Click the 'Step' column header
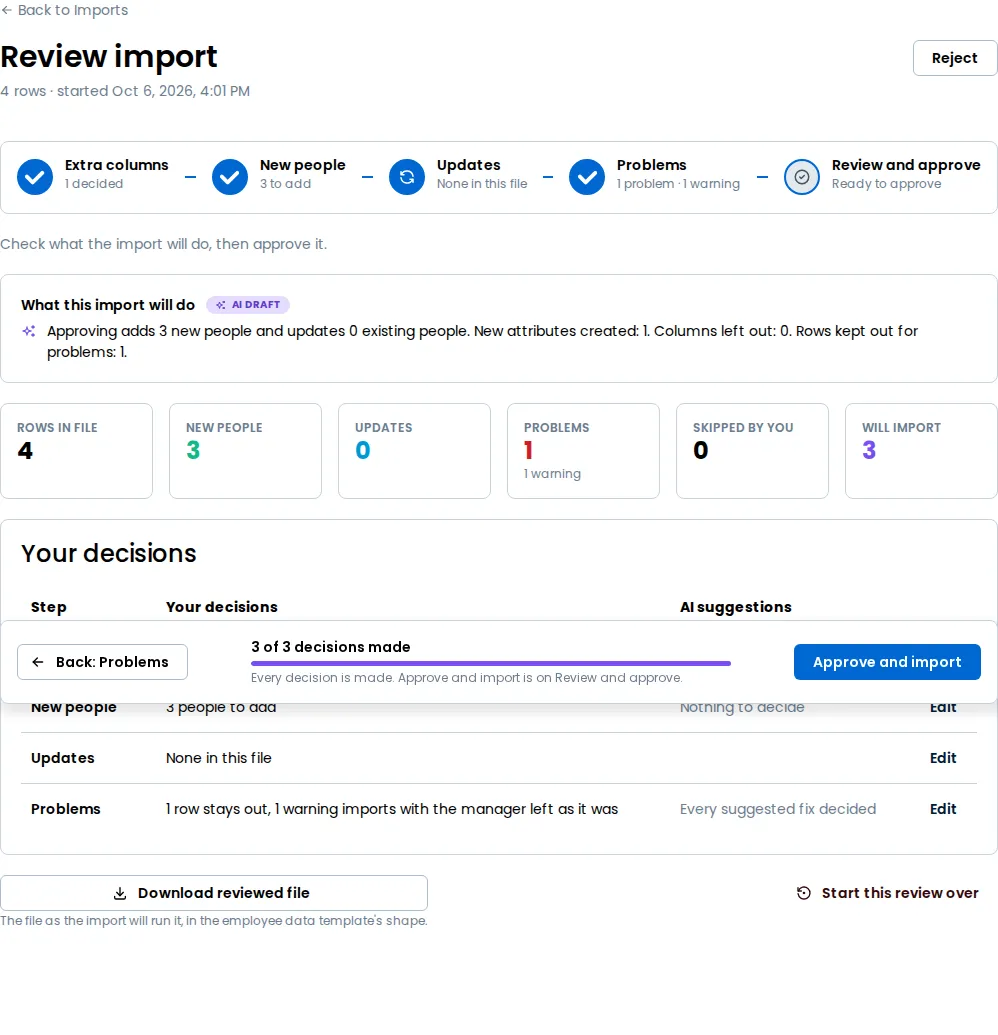Viewport: 998px width, 1035px height. 49,607
